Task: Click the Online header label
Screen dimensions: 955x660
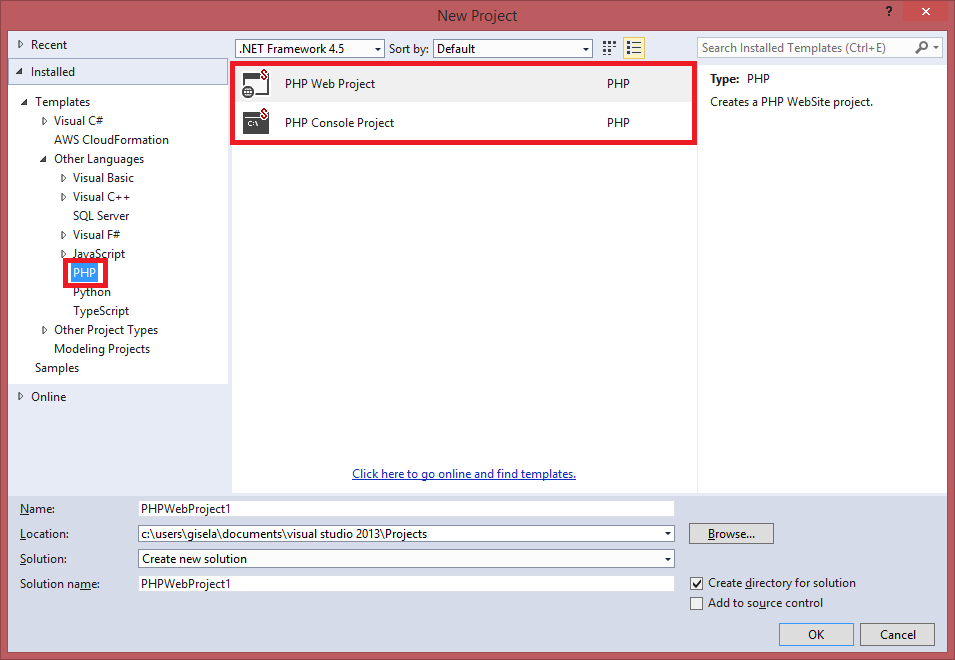Action: click(49, 396)
